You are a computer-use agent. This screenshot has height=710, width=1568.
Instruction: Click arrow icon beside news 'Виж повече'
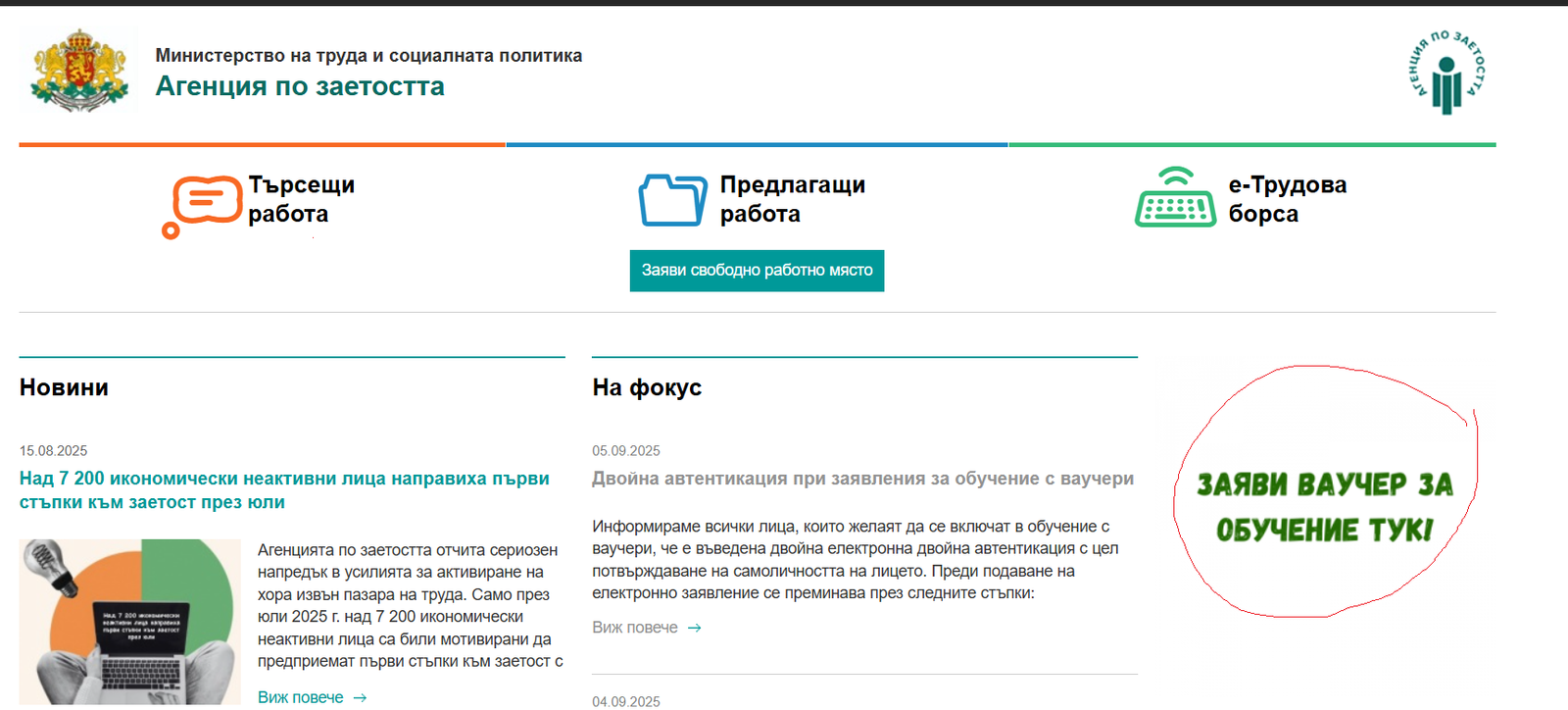360,697
